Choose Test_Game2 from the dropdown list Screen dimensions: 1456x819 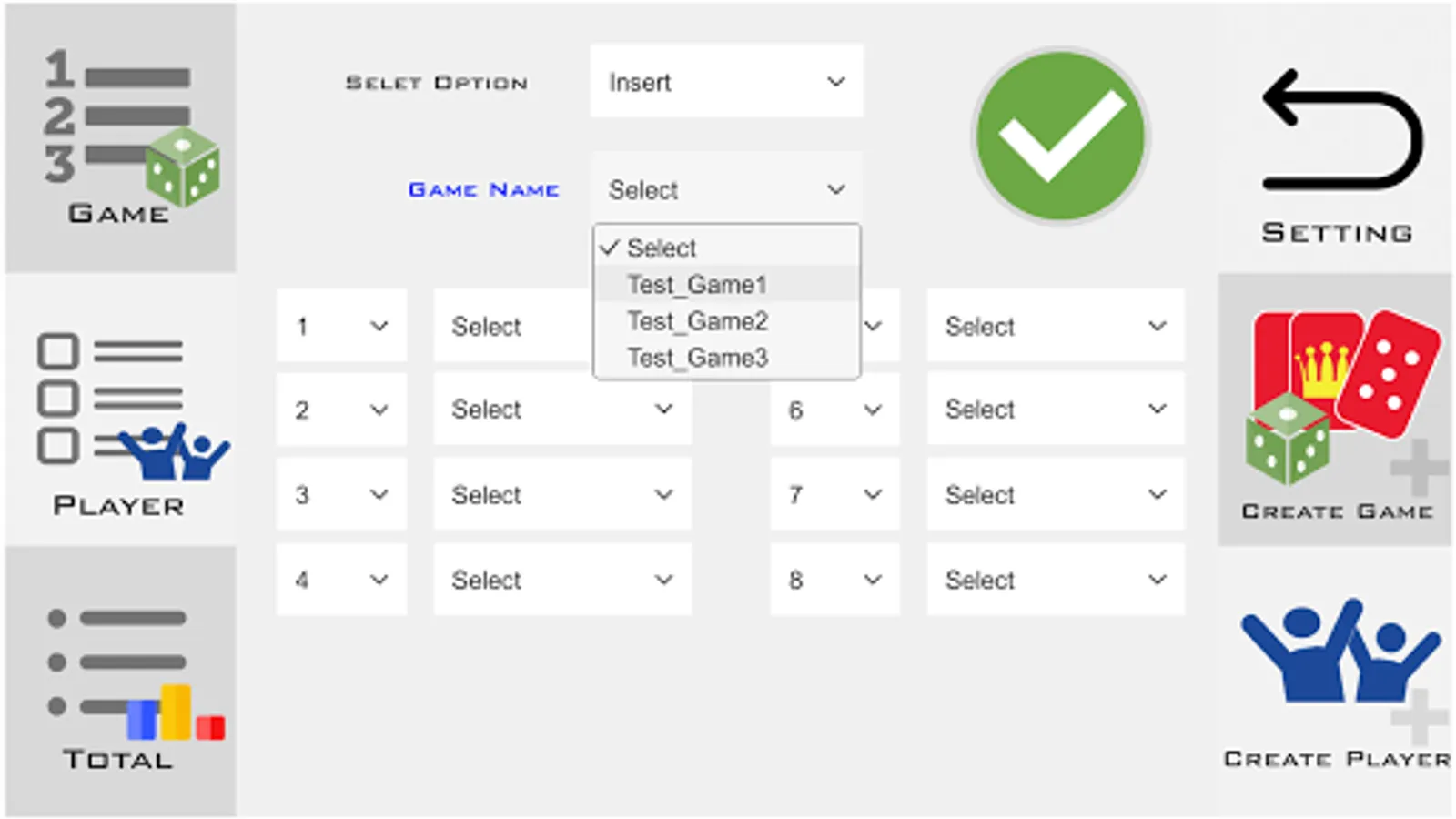697,321
